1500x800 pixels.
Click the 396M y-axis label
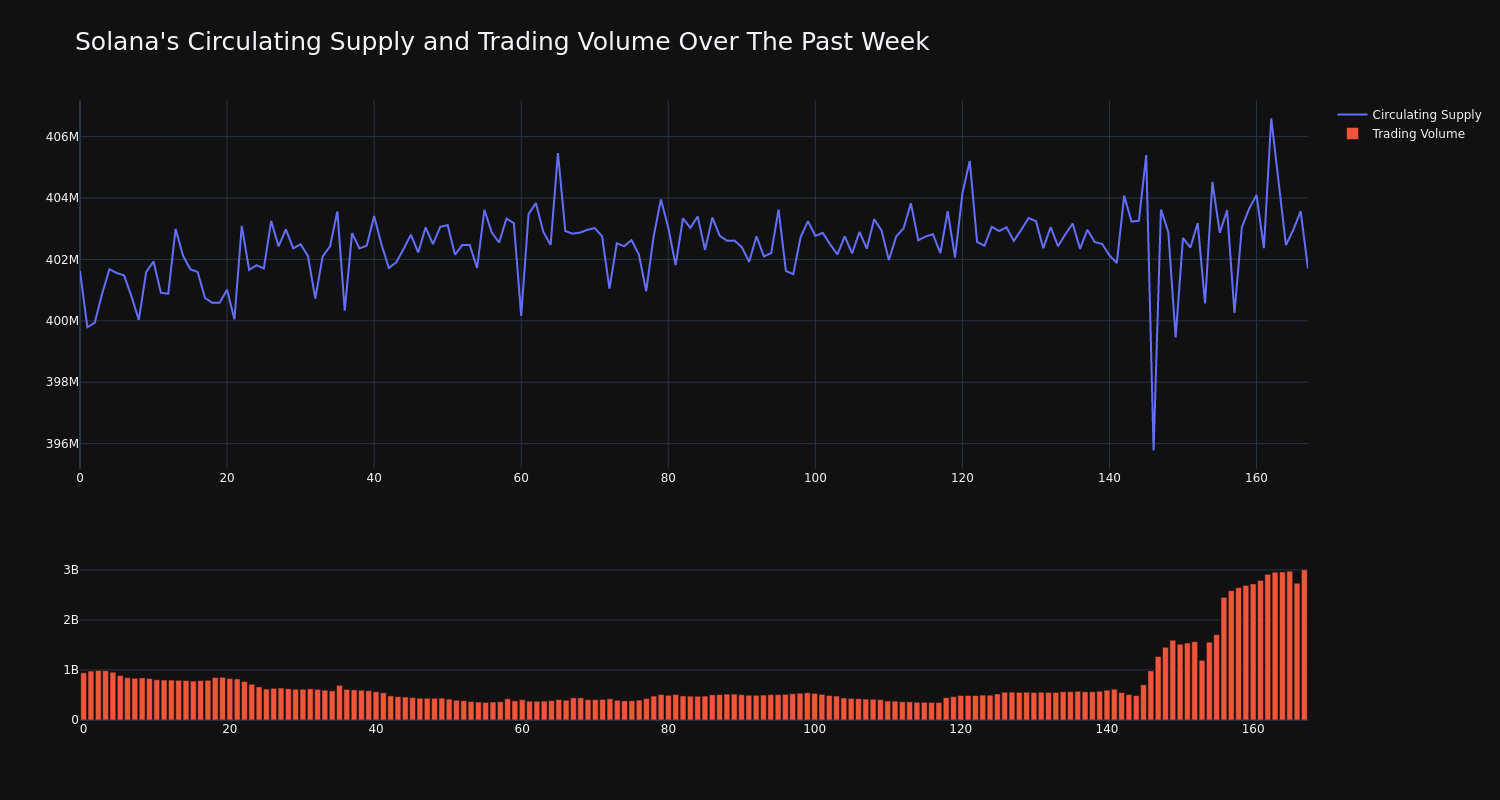point(63,444)
